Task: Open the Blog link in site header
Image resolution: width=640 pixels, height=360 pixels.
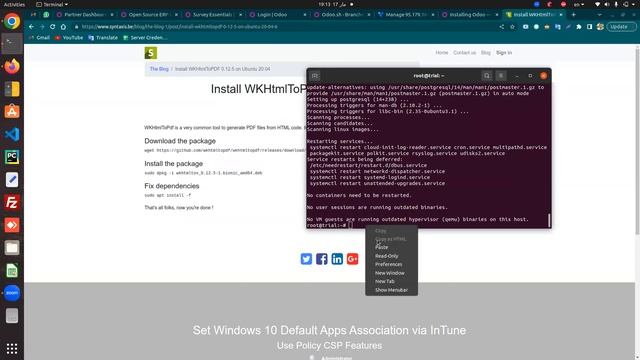Action: (486, 53)
